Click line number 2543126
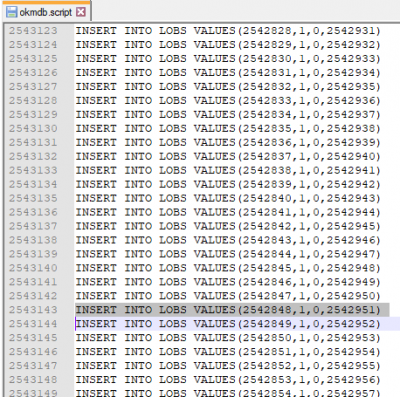Screen dimensions: 400x397 [x=33, y=73]
